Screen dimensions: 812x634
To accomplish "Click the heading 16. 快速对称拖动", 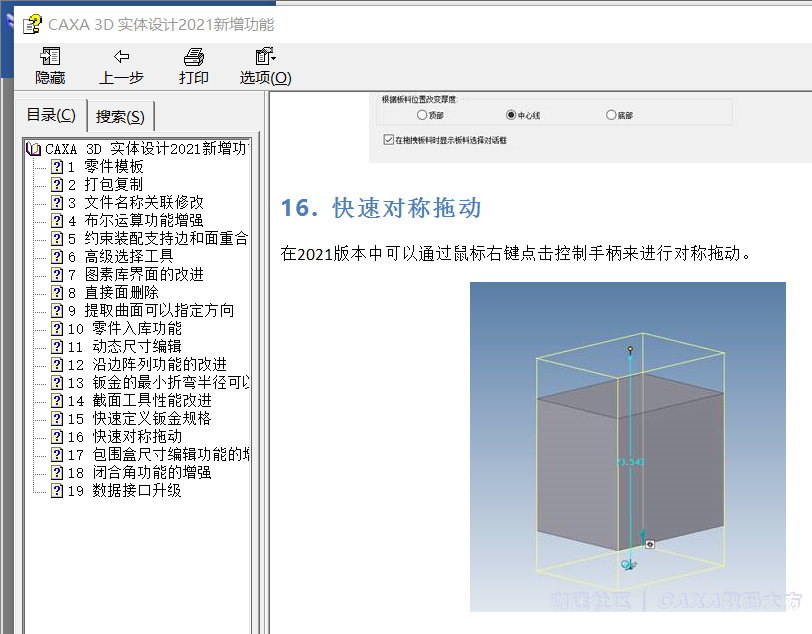I will click(381, 208).
